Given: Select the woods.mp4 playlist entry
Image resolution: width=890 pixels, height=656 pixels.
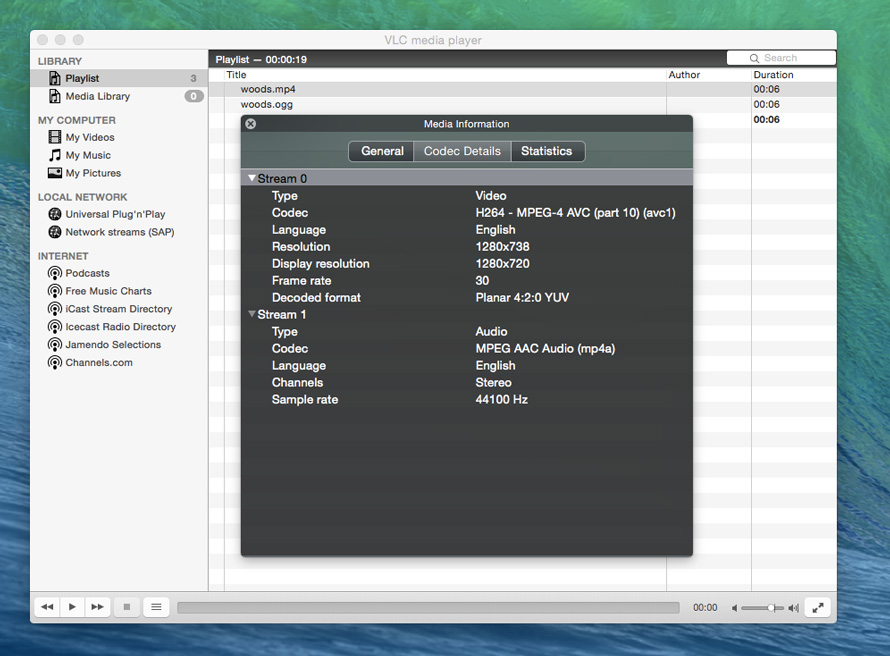Looking at the screenshot, I should 522,89.
